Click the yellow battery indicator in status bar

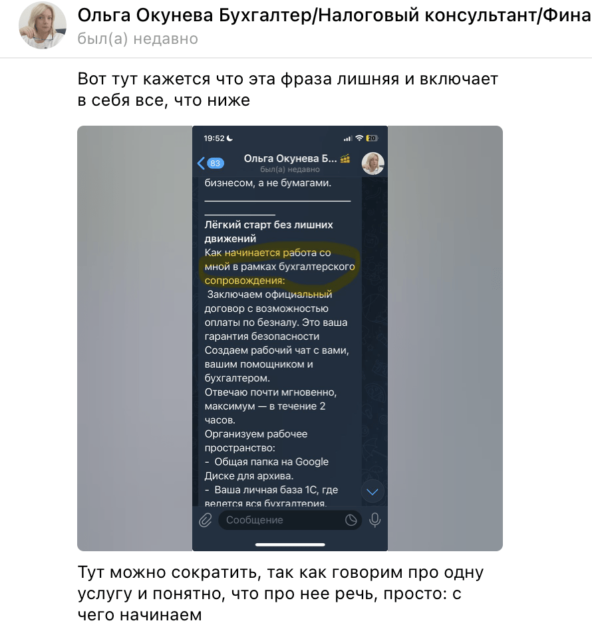tap(372, 139)
